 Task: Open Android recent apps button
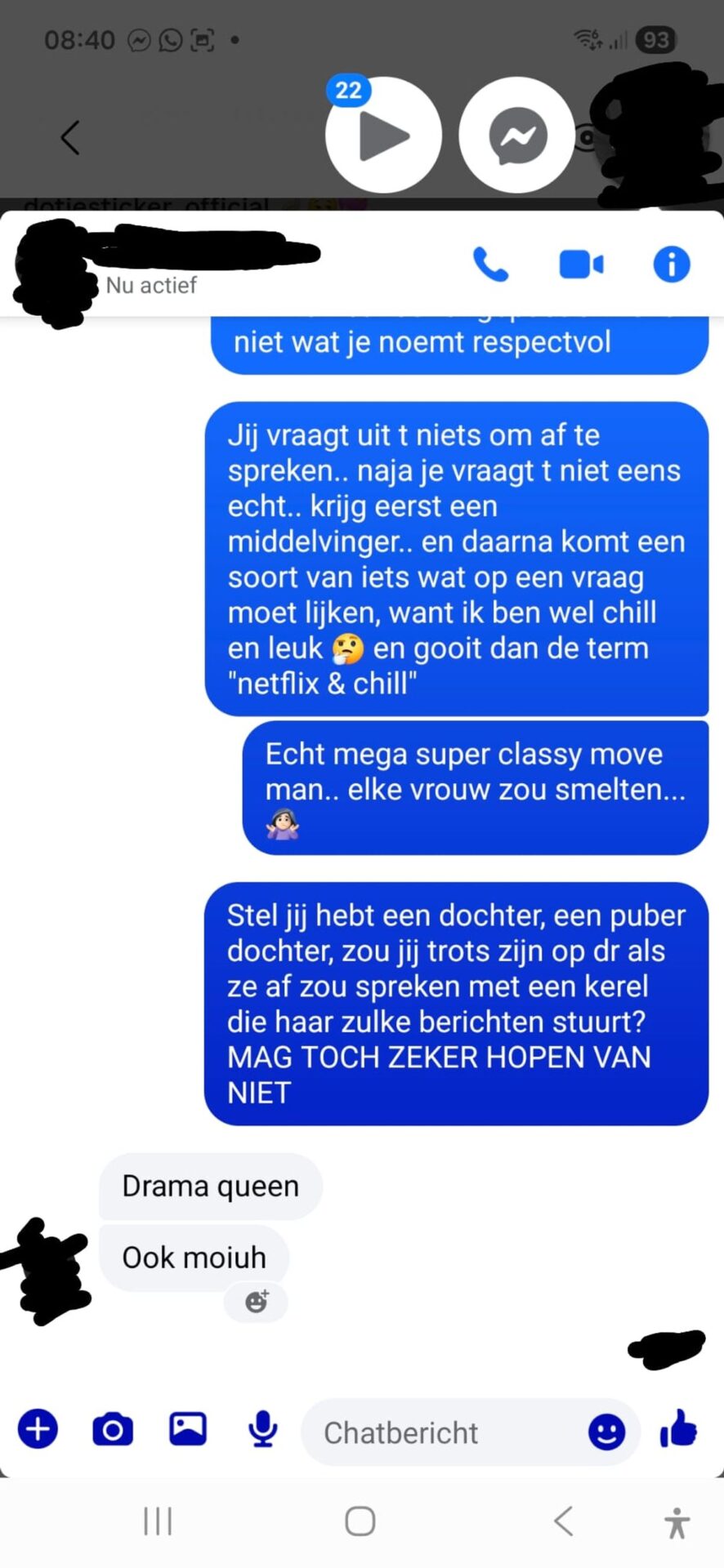[158, 1521]
